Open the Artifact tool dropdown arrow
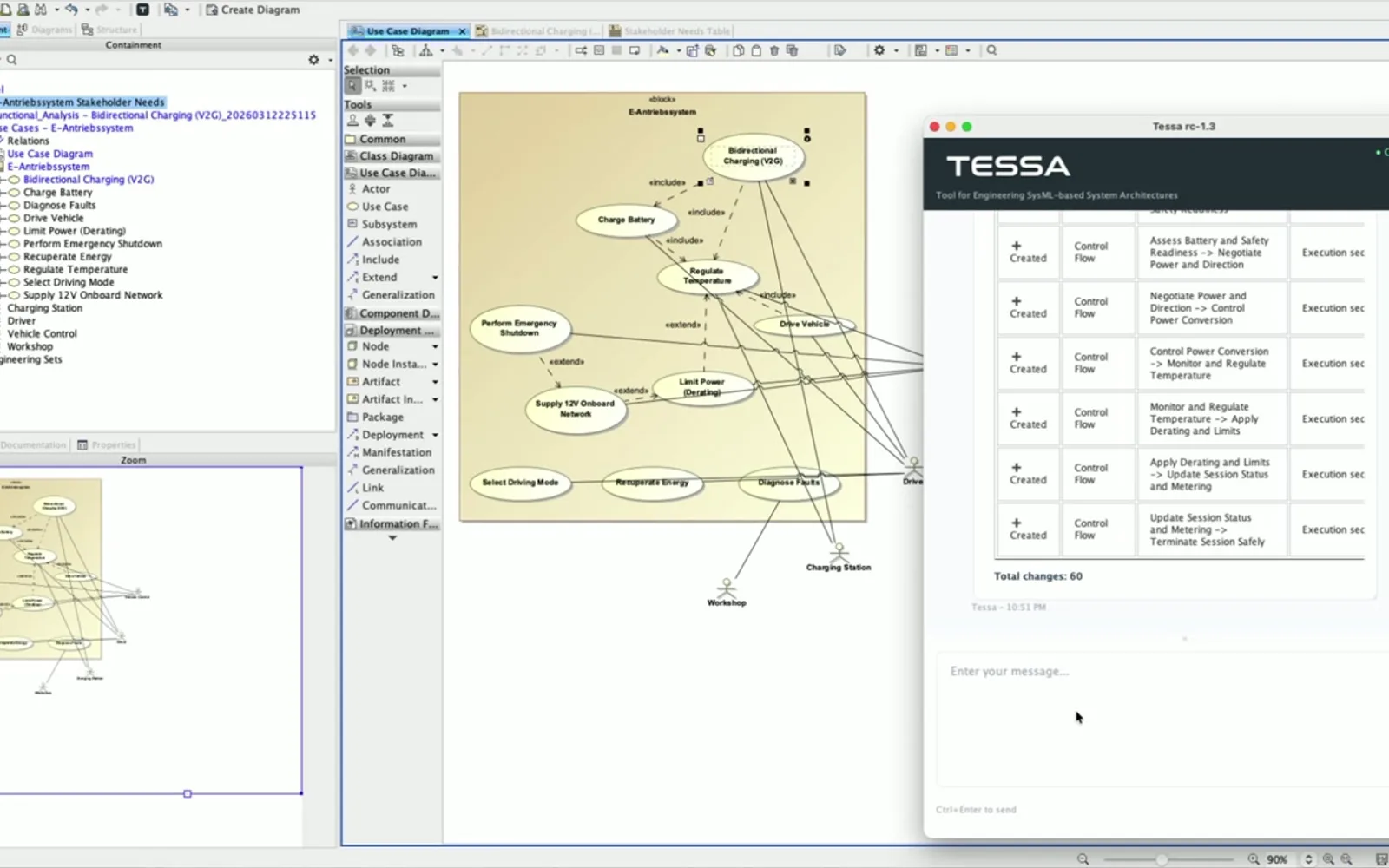This screenshot has width=1389, height=868. tap(435, 382)
